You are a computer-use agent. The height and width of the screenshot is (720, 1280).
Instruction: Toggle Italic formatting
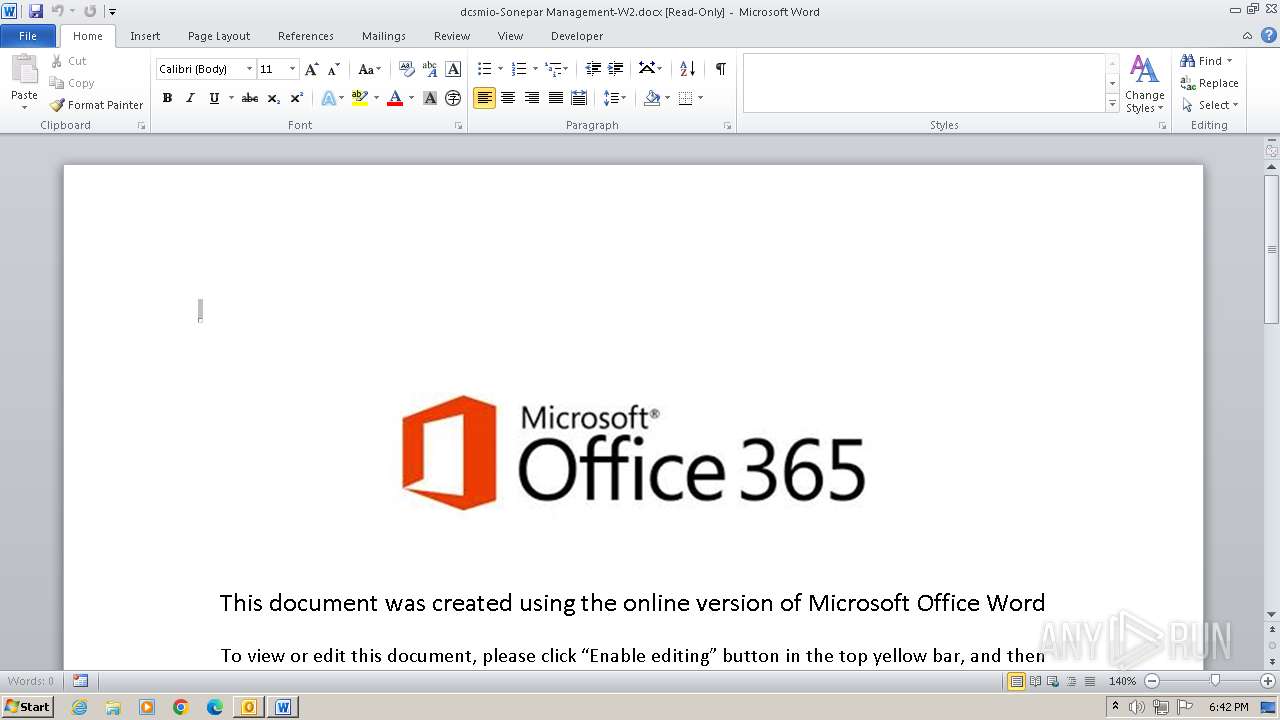tap(190, 98)
